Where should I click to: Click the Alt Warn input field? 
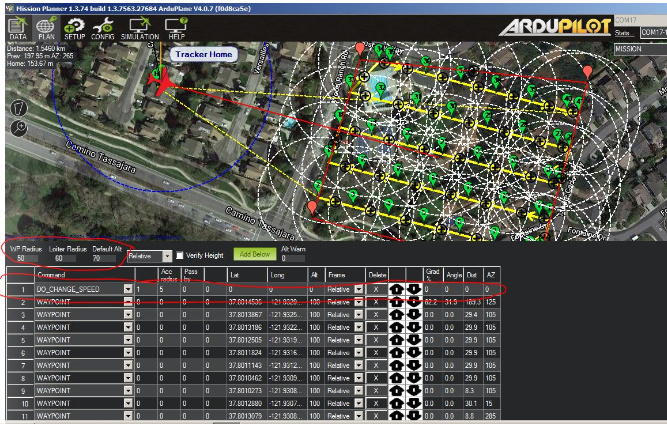(293, 258)
